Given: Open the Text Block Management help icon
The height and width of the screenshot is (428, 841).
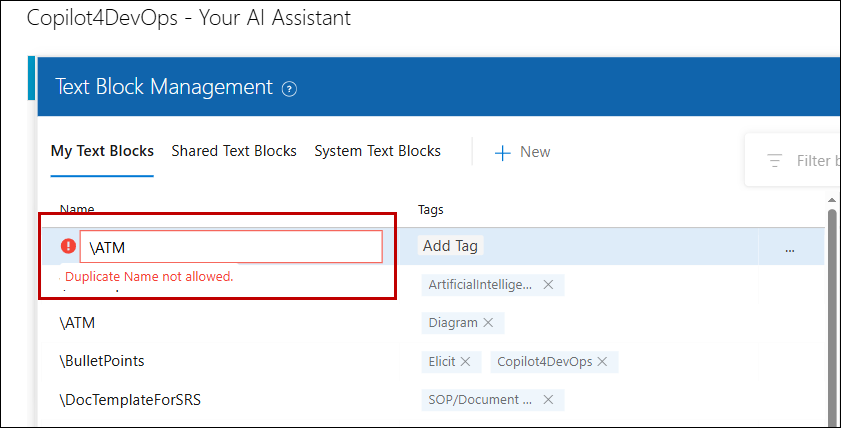Looking at the screenshot, I should click(x=289, y=88).
